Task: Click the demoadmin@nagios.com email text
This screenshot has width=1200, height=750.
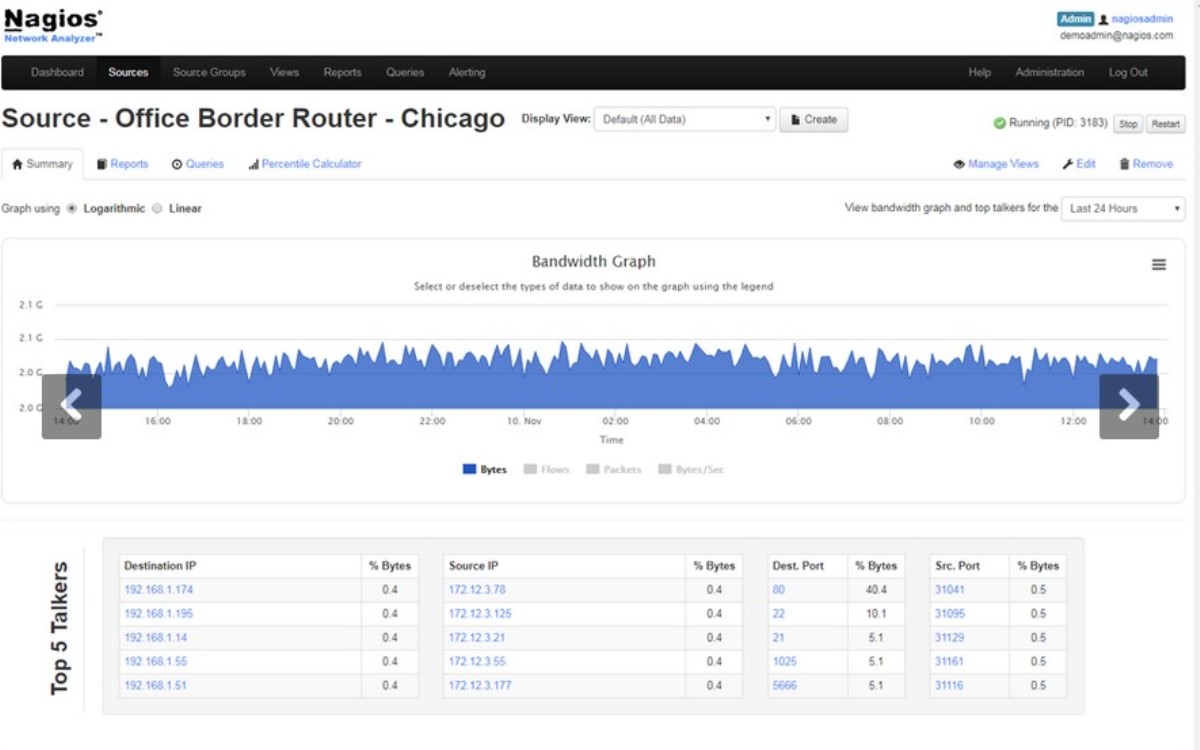Action: [1117, 35]
